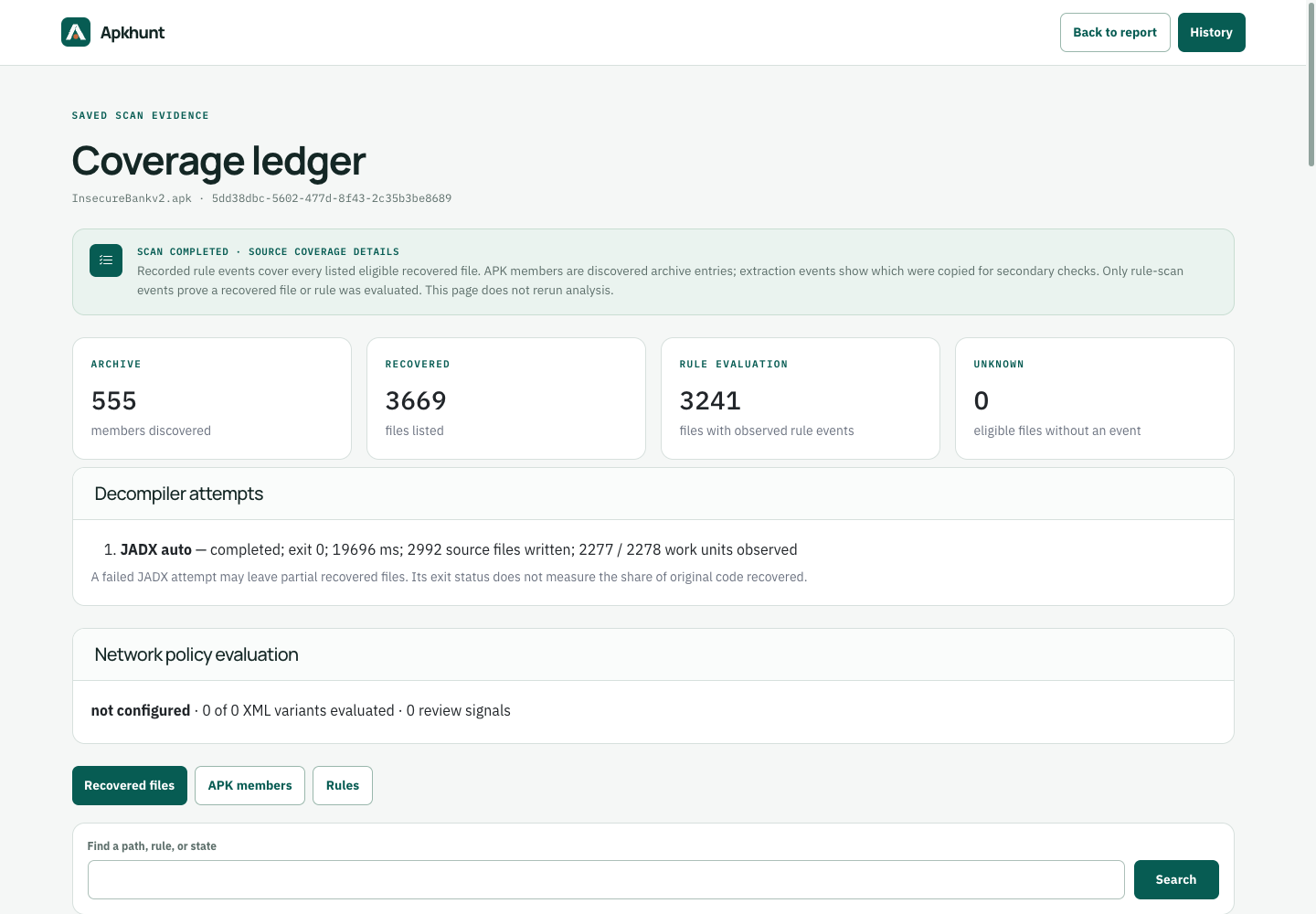Focus the path, rule, or state field
The height and width of the screenshot is (914, 1316).
606,879
